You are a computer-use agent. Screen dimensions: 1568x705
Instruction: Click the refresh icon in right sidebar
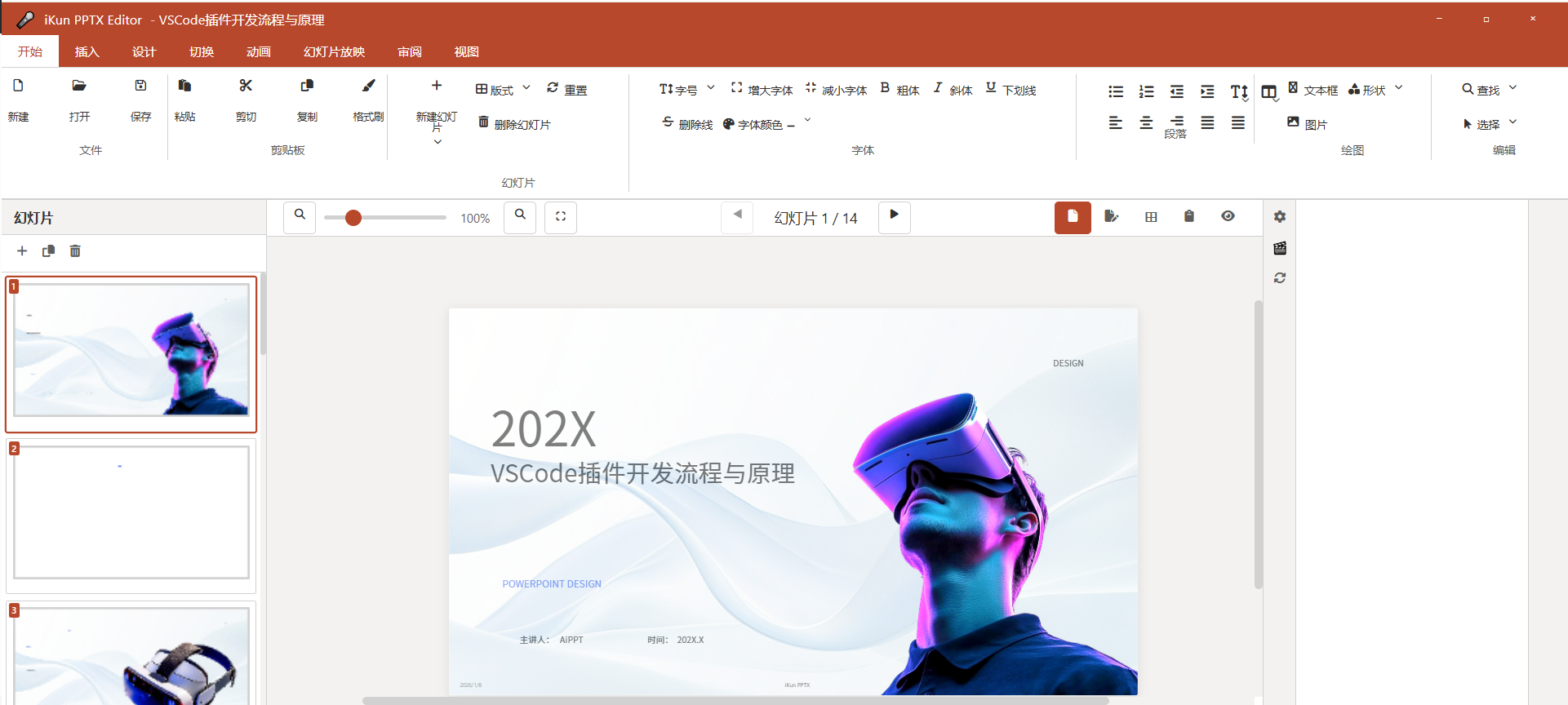tap(1280, 278)
